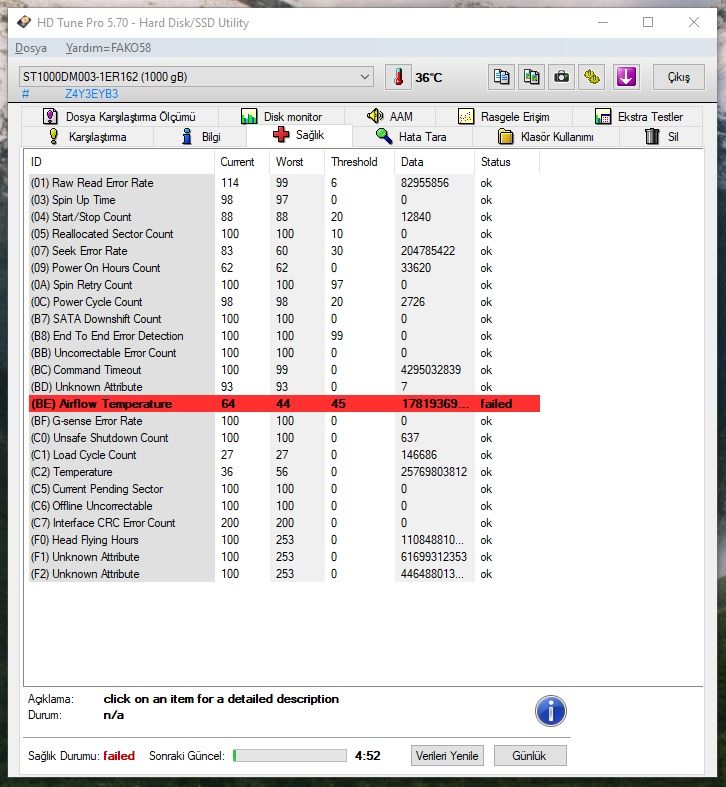The width and height of the screenshot is (726, 787).
Task: Switch to the Sil tab
Action: [661, 137]
